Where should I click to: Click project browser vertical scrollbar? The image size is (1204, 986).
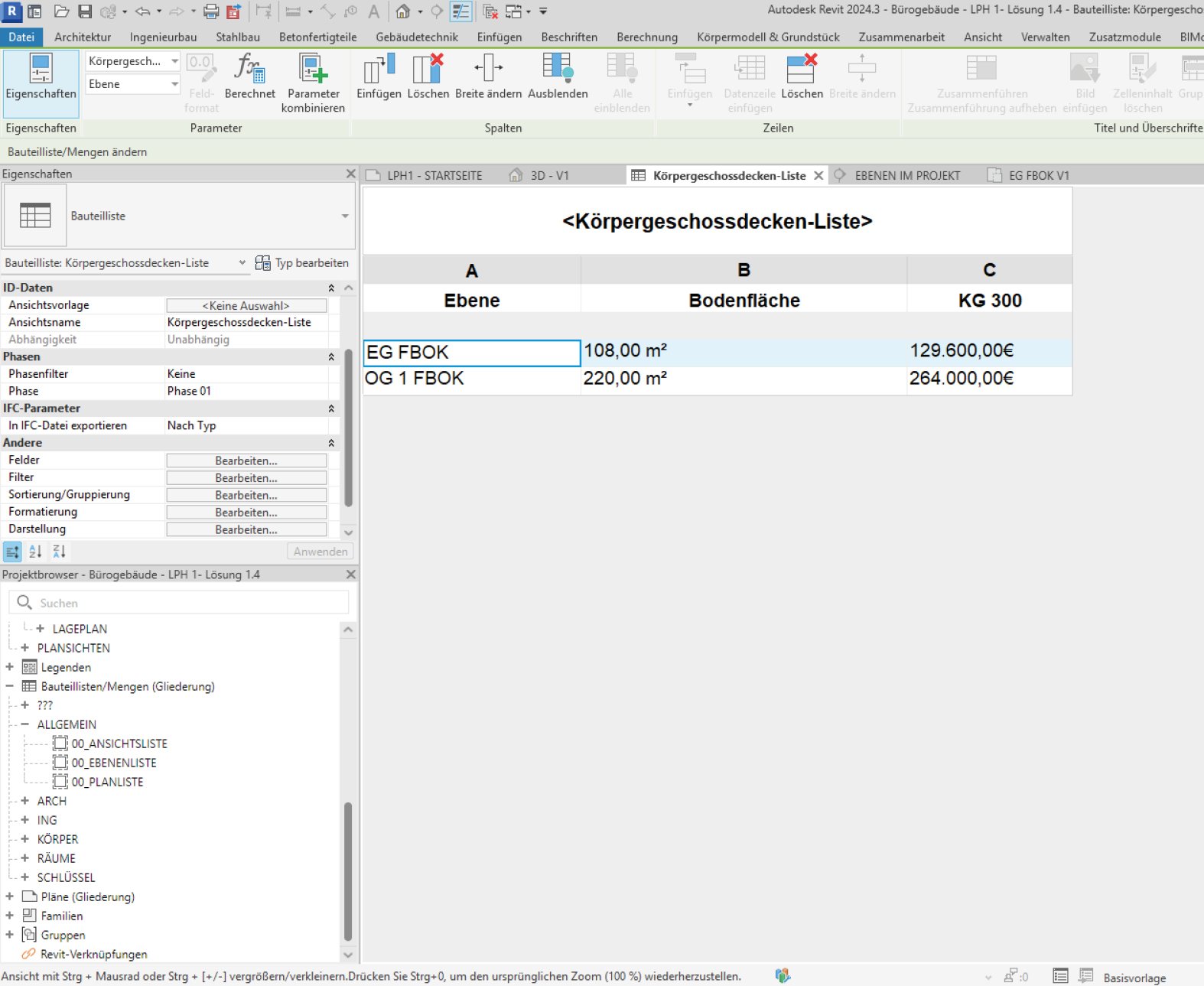point(348,871)
